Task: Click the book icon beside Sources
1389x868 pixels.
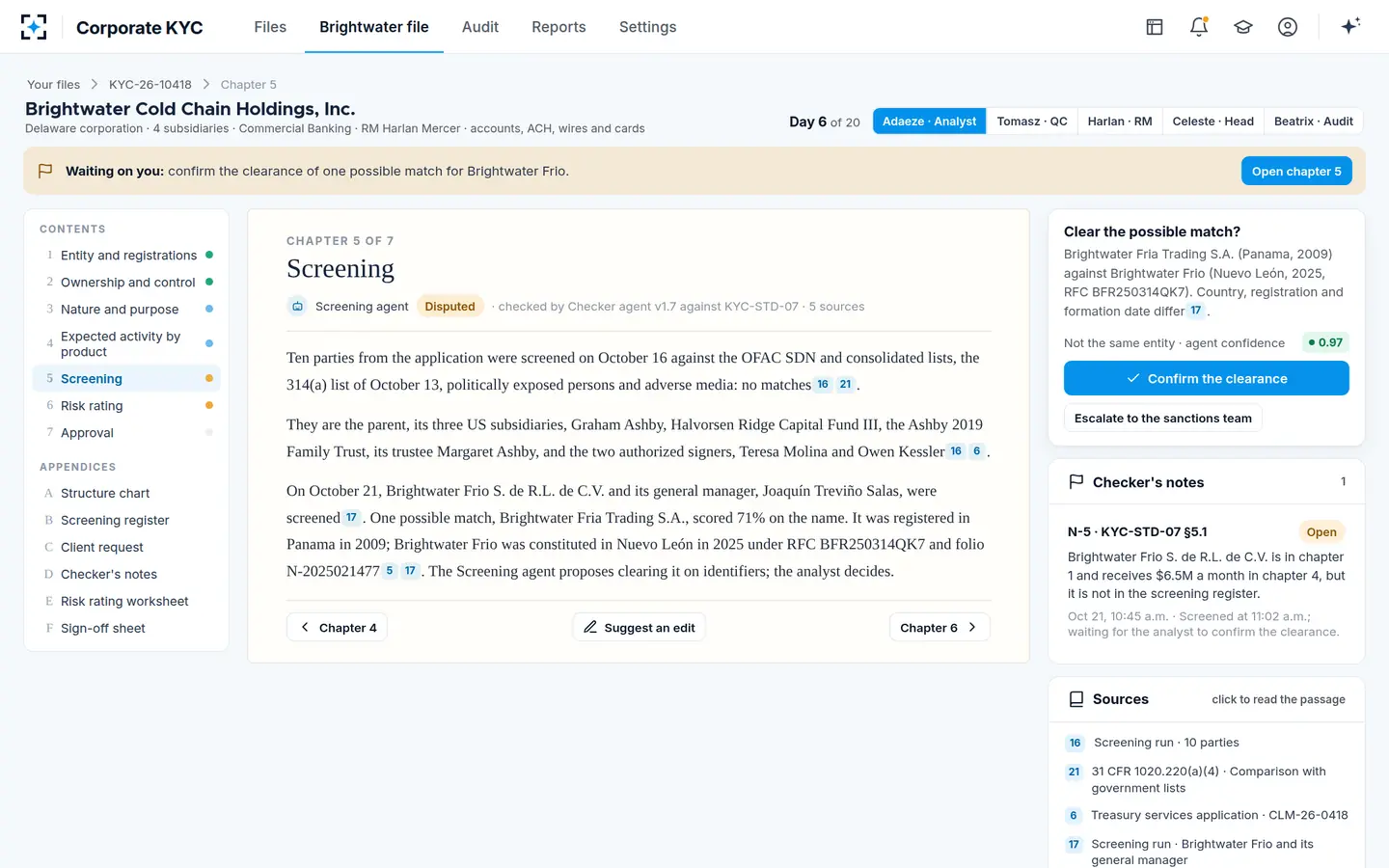Action: 1076,699
